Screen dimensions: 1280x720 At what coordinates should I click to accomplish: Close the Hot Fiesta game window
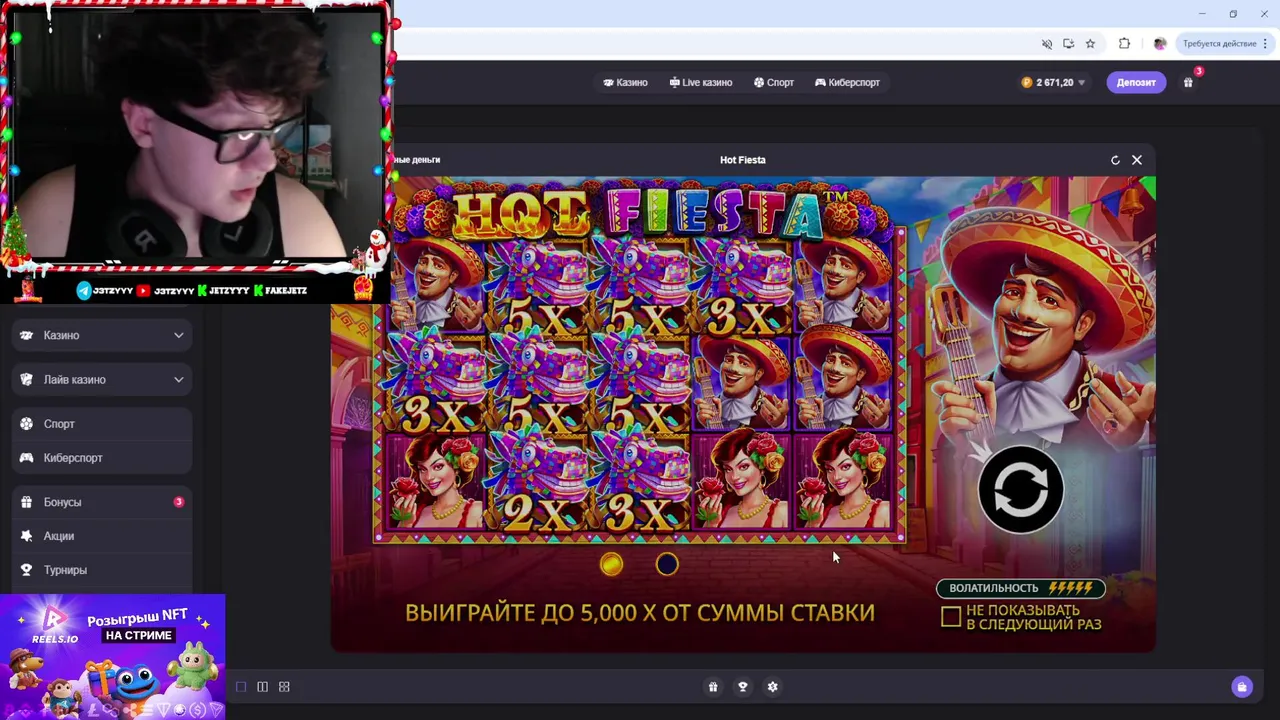(x=1137, y=160)
